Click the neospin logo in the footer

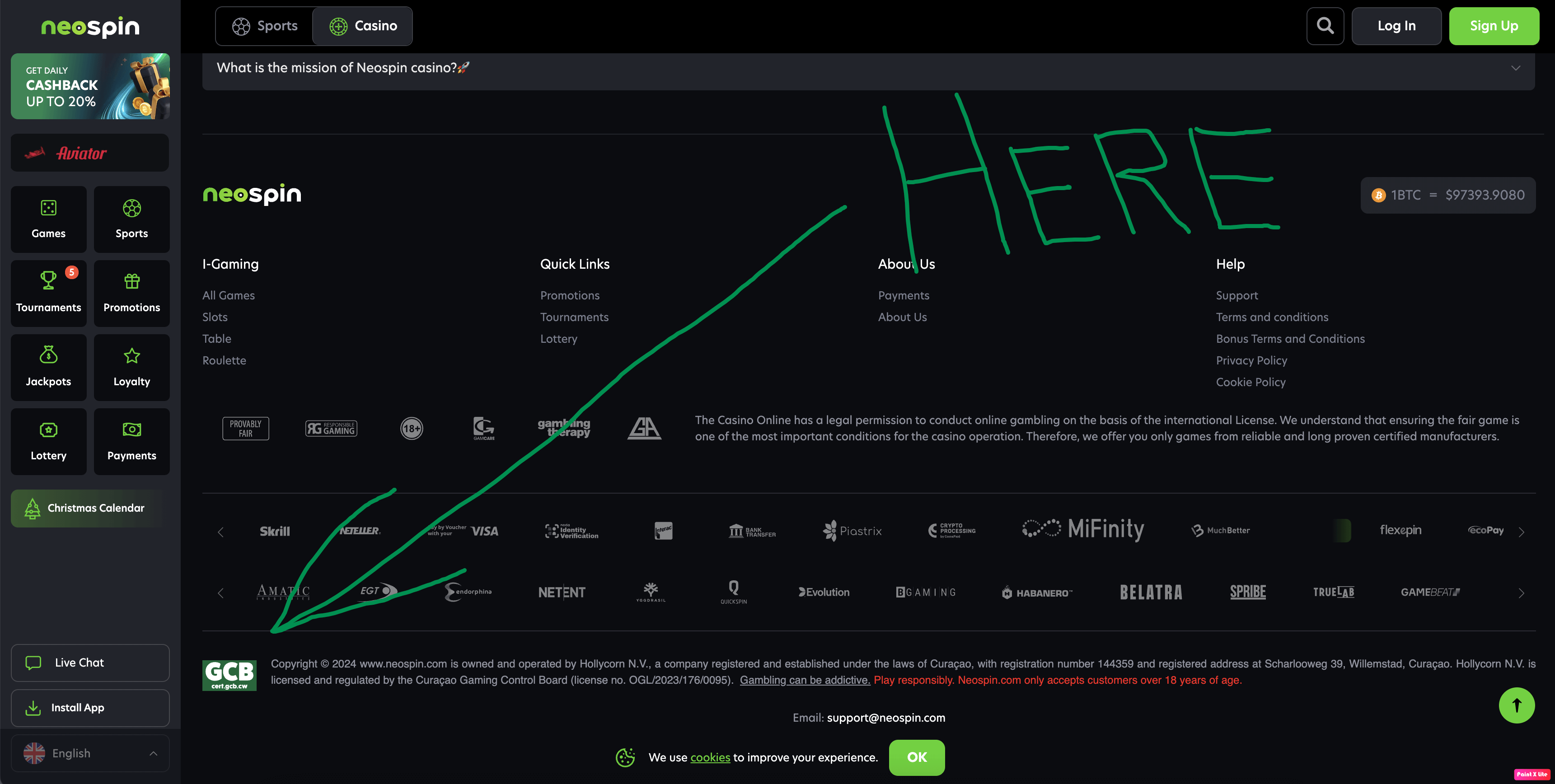[252, 194]
